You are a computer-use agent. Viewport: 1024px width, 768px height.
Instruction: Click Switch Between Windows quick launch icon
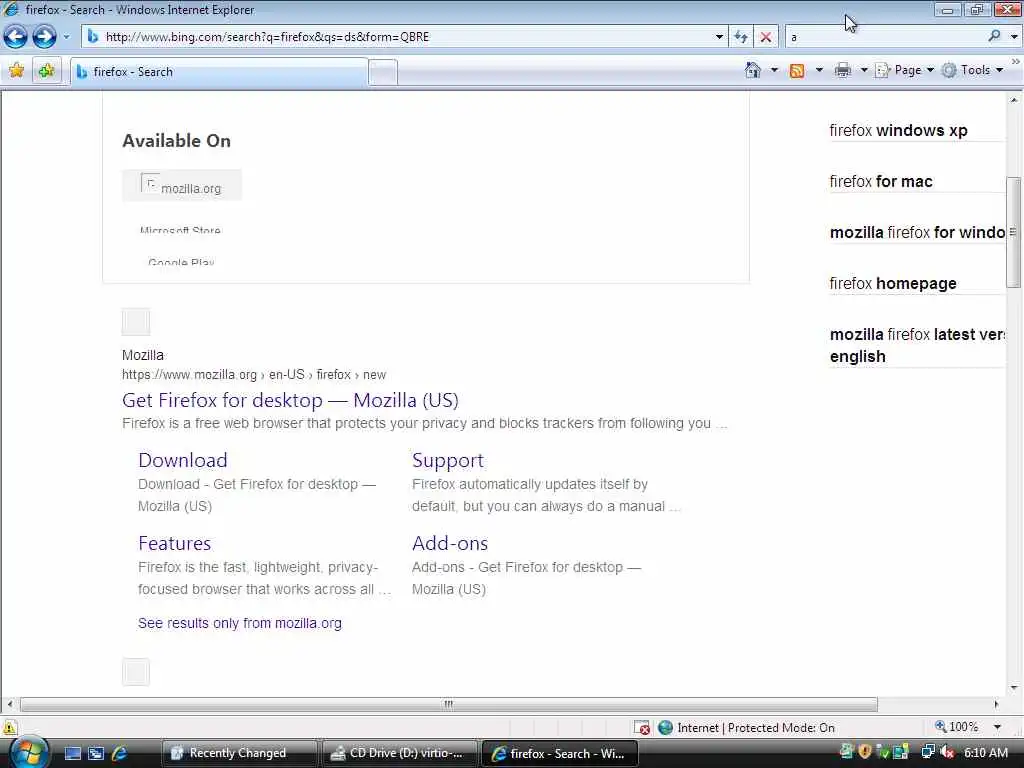click(x=96, y=754)
